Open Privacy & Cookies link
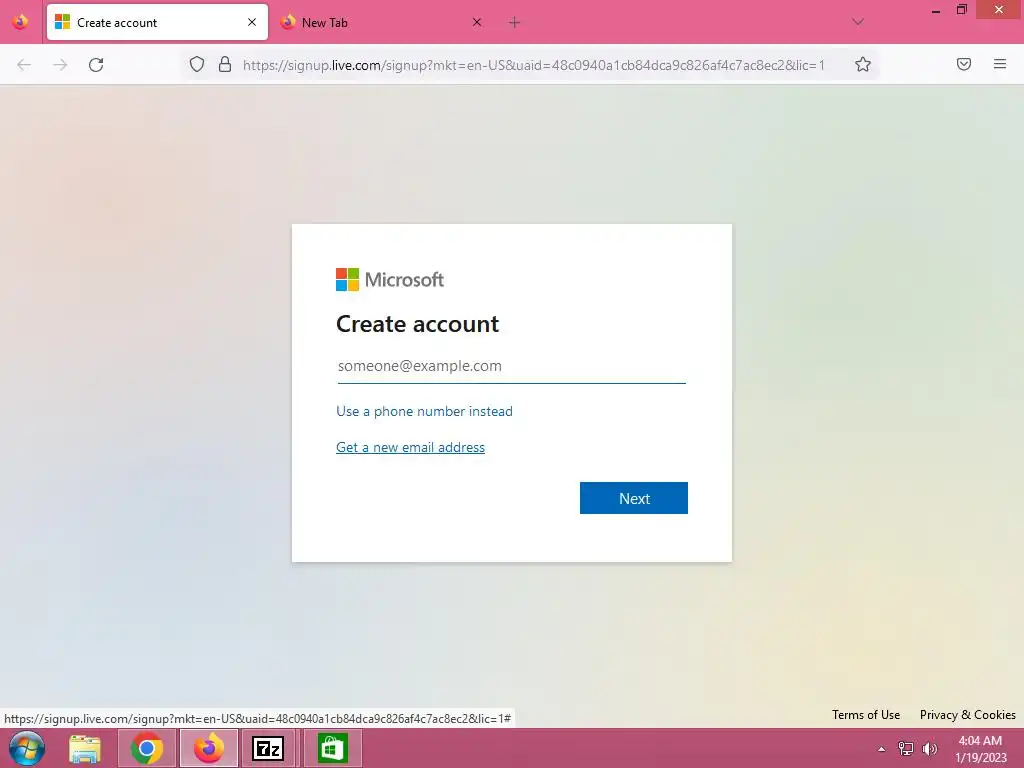 (x=968, y=714)
